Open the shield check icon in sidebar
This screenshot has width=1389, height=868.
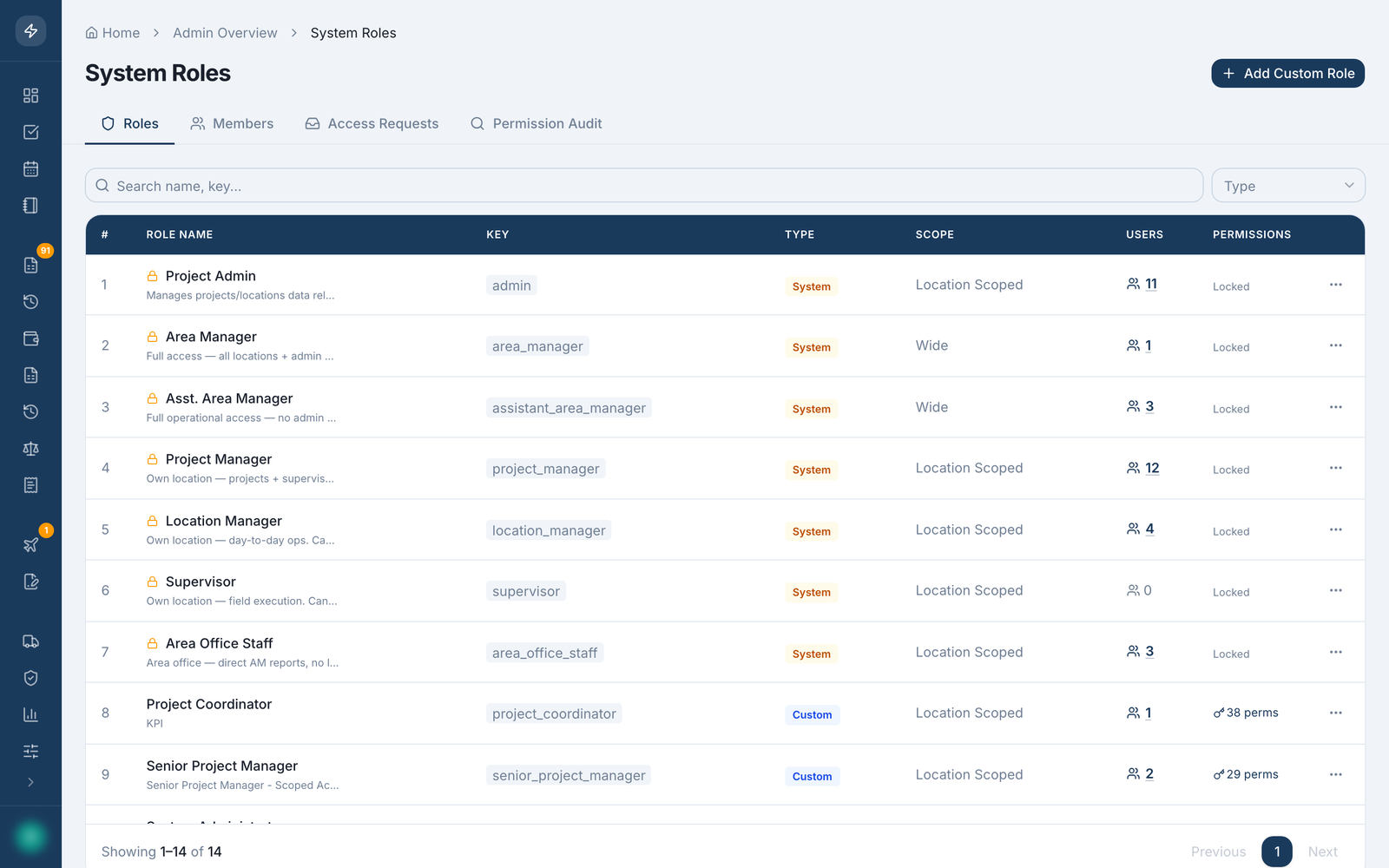tap(30, 678)
